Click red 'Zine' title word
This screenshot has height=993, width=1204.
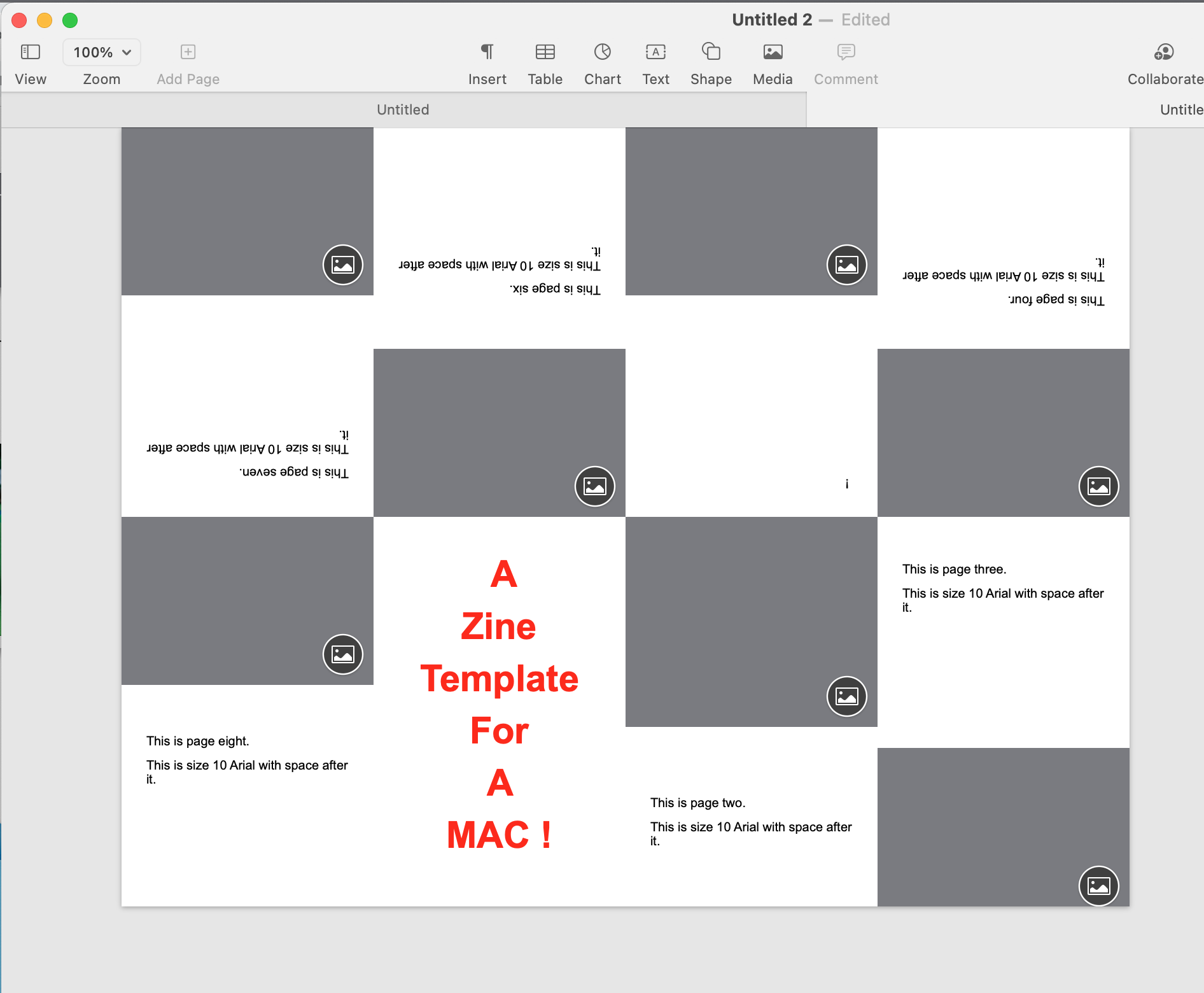tap(499, 626)
